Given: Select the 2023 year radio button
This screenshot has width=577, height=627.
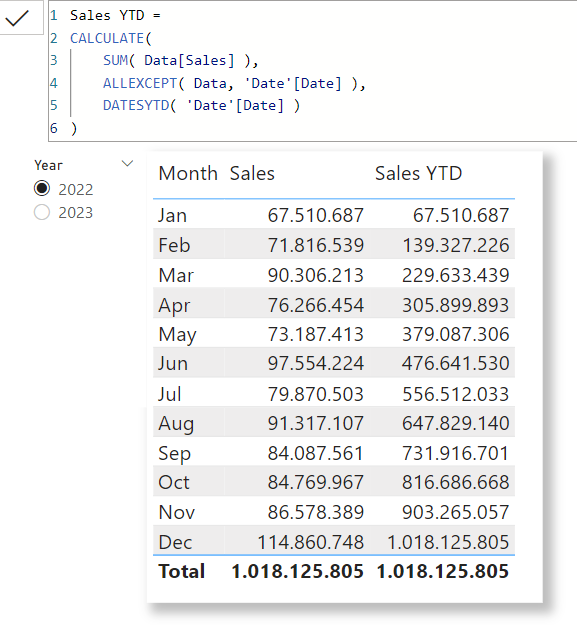Looking at the screenshot, I should (42, 212).
